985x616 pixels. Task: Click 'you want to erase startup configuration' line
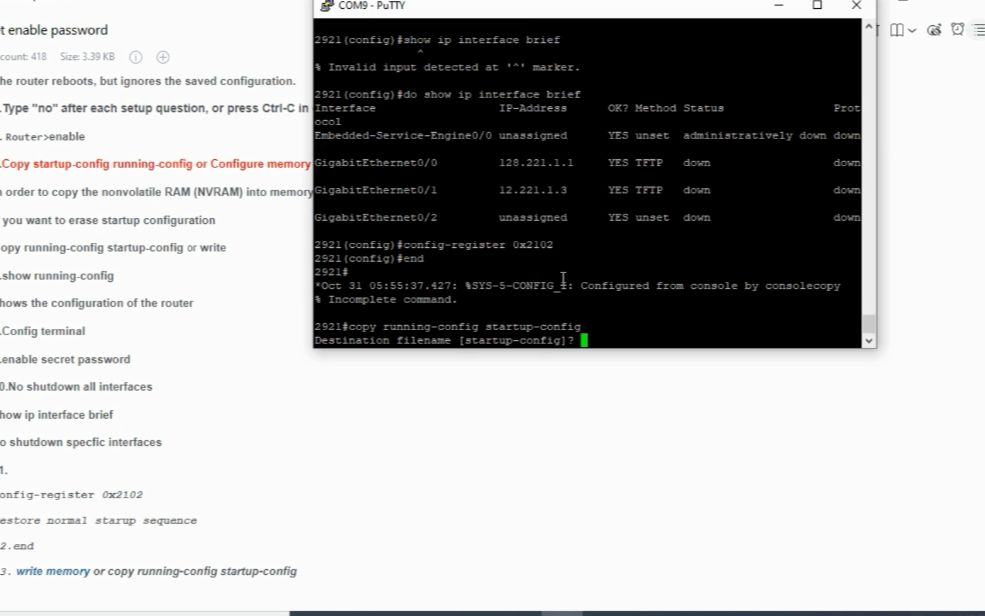[x=109, y=220]
